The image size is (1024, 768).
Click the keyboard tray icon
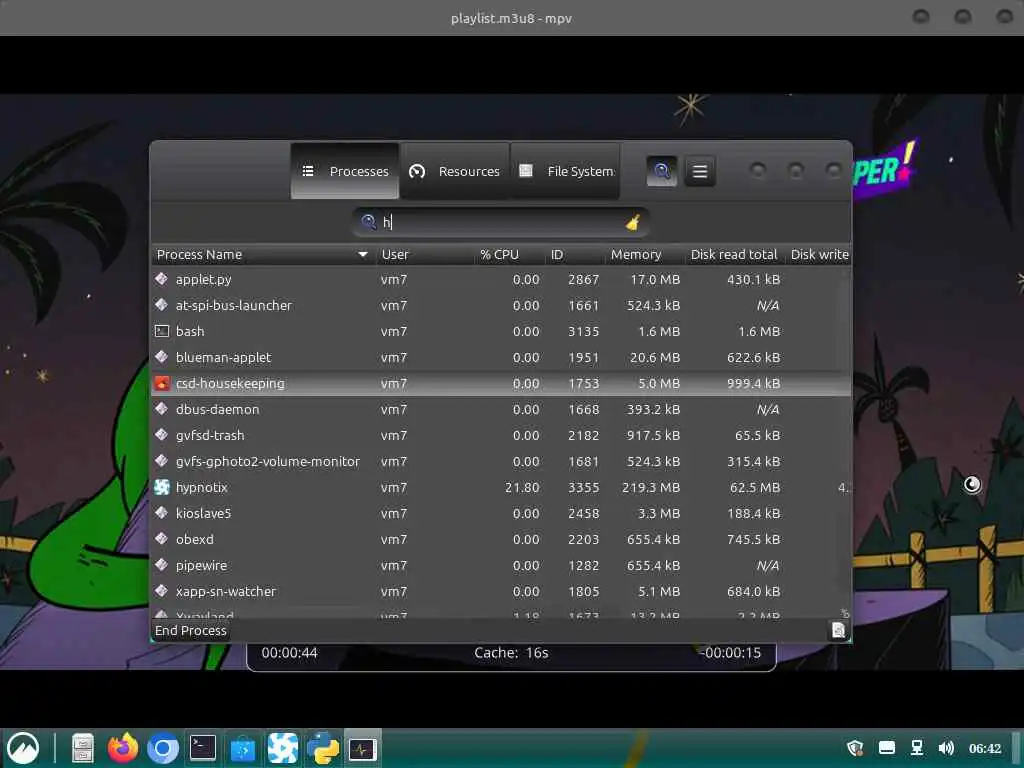(x=886, y=748)
